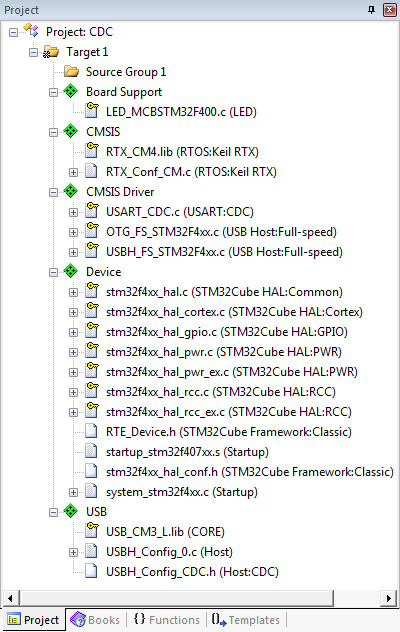Click the USB green diamond icon
The height and width of the screenshot is (632, 400).
pyautogui.click(x=71, y=511)
